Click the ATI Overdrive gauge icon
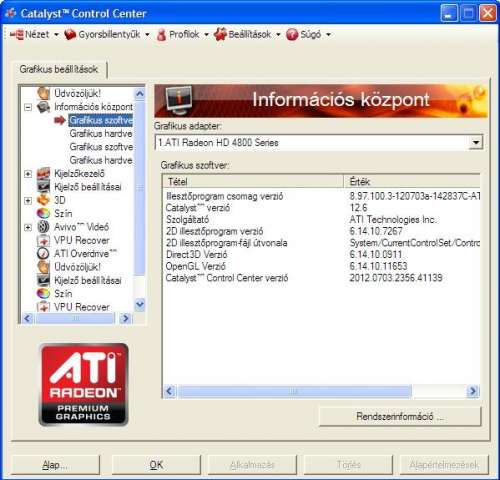Image resolution: width=500 pixels, height=480 pixels. coord(43,254)
